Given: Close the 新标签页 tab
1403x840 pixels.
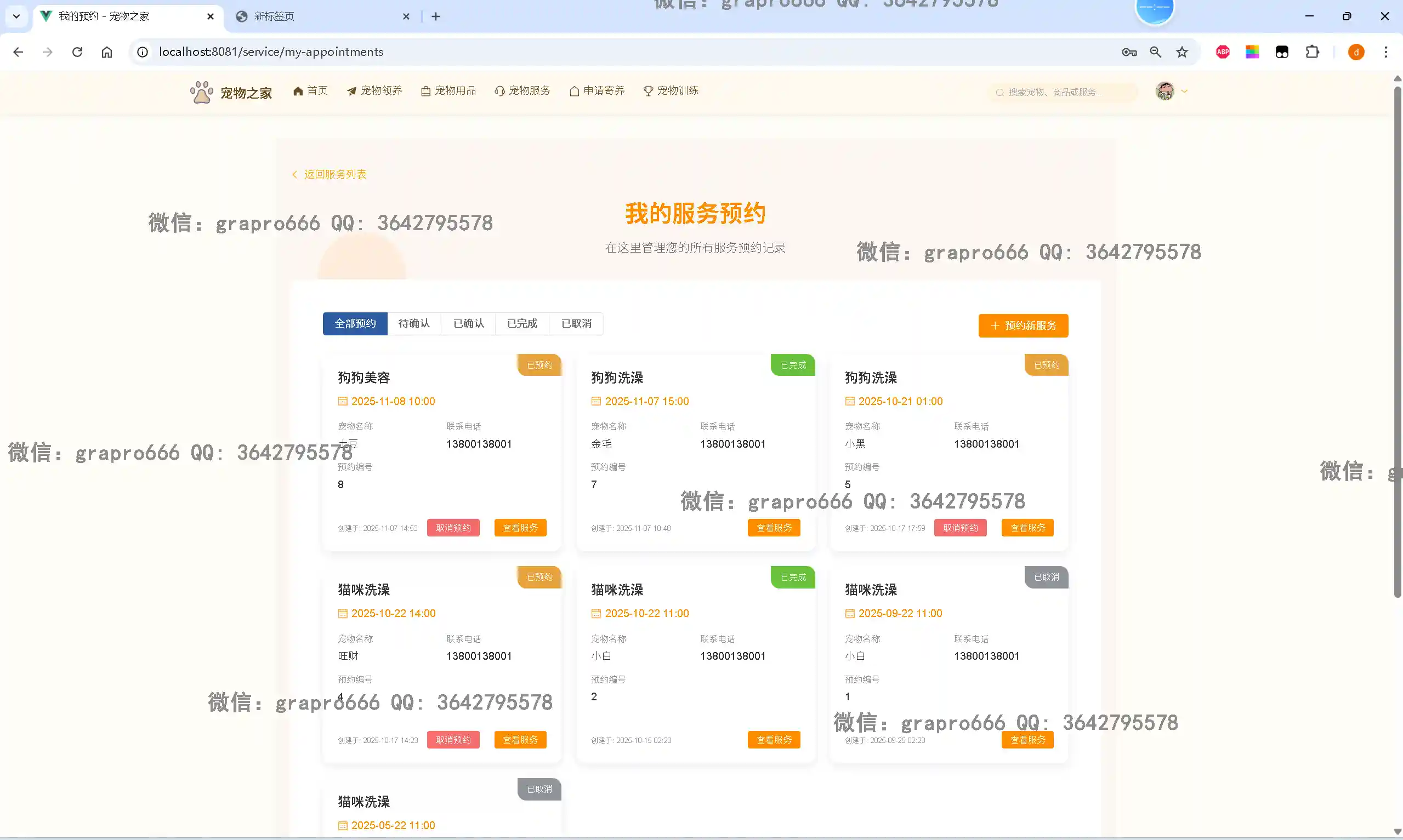Looking at the screenshot, I should pos(406,16).
